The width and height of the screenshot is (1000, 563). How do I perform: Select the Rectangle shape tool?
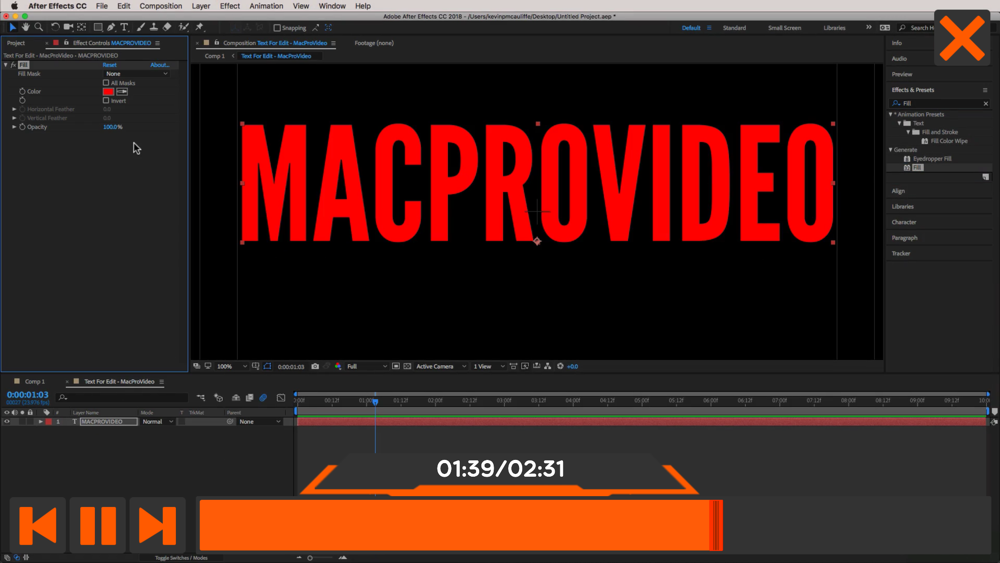coord(98,27)
